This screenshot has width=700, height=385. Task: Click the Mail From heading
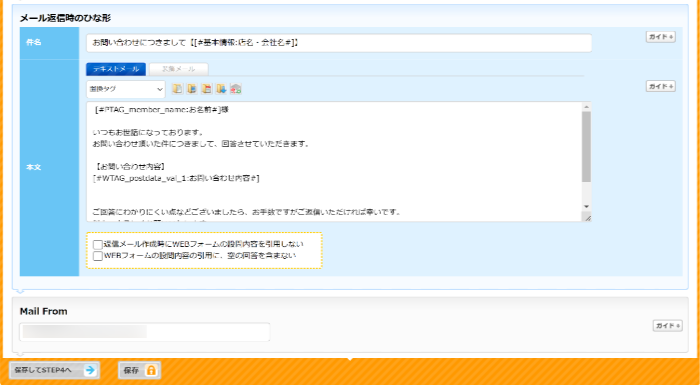pos(43,311)
